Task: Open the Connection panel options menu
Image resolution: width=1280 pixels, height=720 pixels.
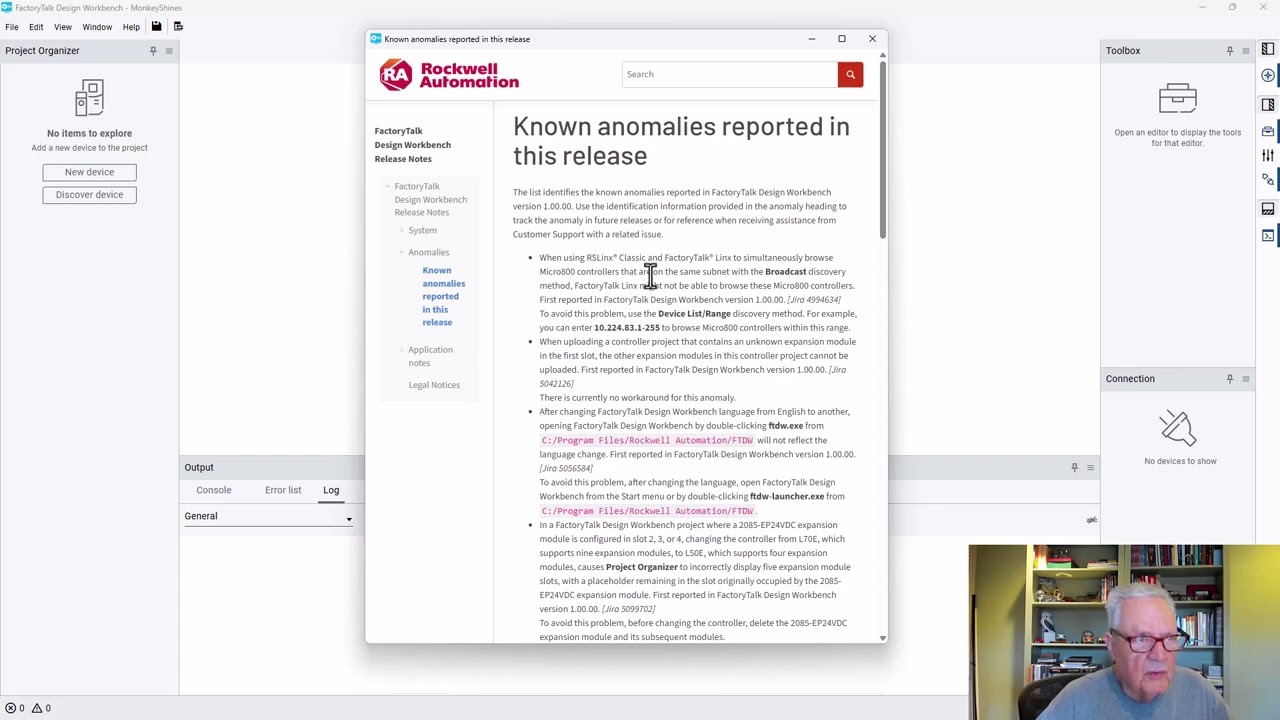Action: 1245,379
